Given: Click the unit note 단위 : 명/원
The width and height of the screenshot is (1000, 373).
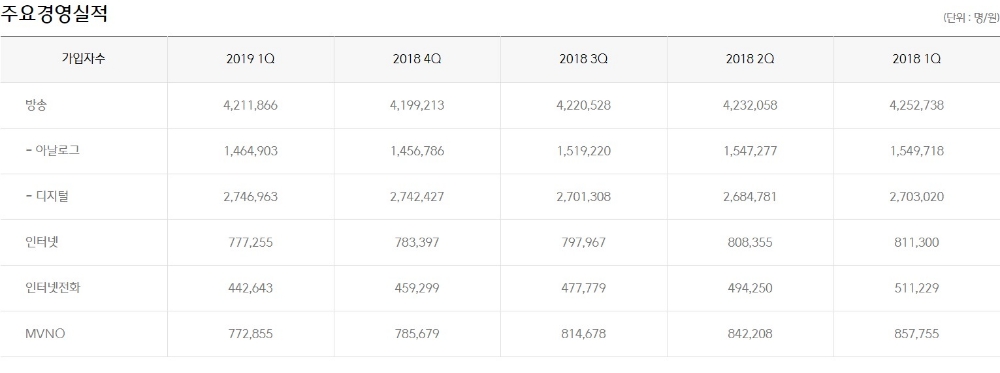Looking at the screenshot, I should tap(971, 18).
